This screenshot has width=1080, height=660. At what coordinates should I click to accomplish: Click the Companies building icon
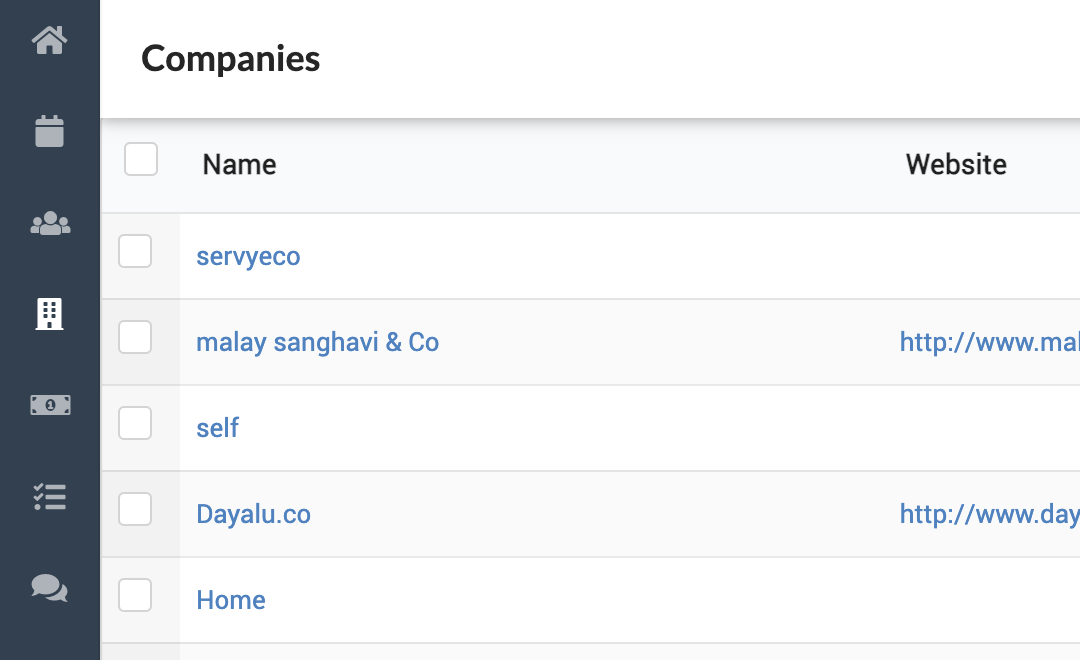[x=50, y=314]
